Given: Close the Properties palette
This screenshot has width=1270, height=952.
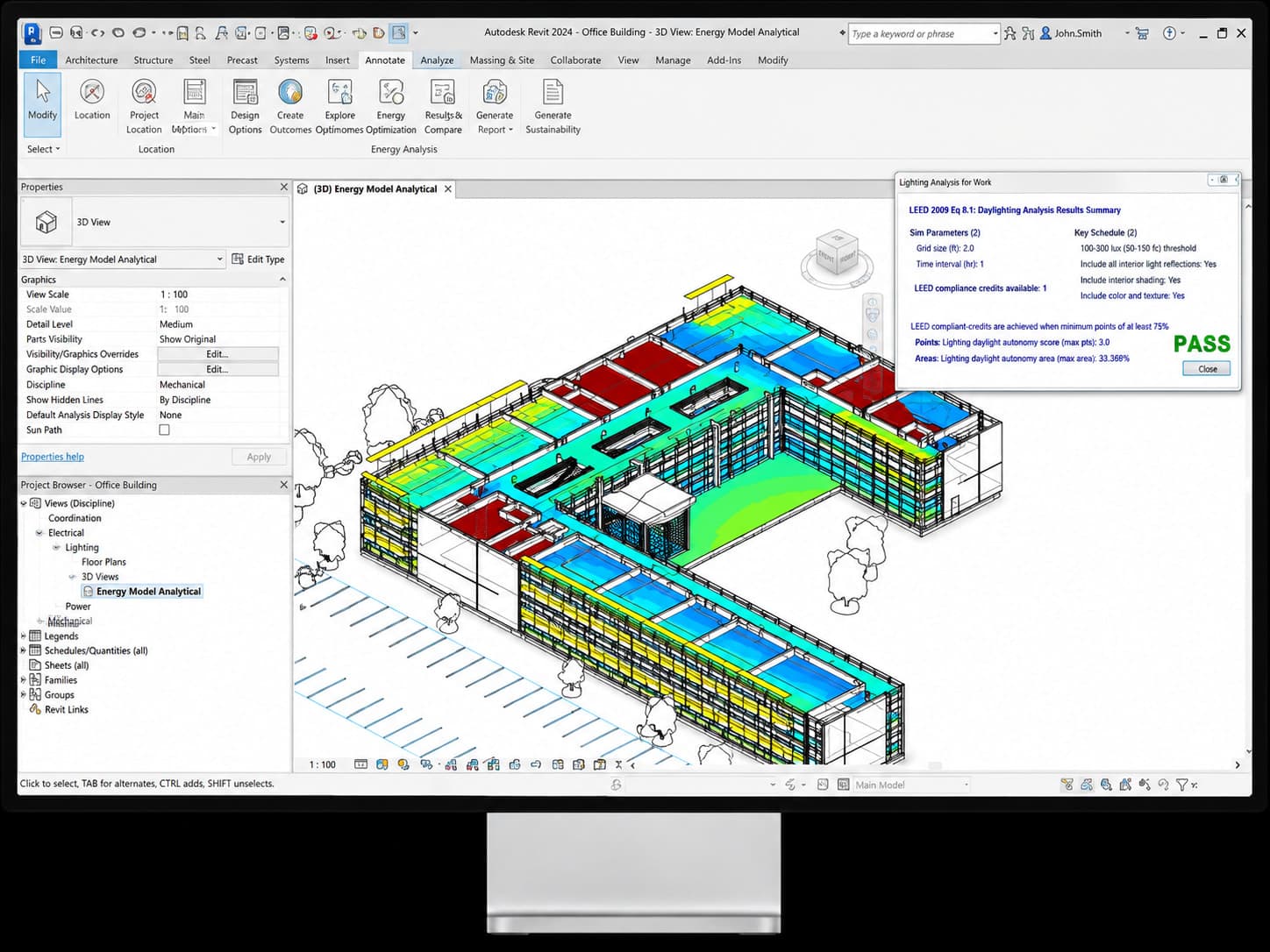Looking at the screenshot, I should click(x=283, y=188).
